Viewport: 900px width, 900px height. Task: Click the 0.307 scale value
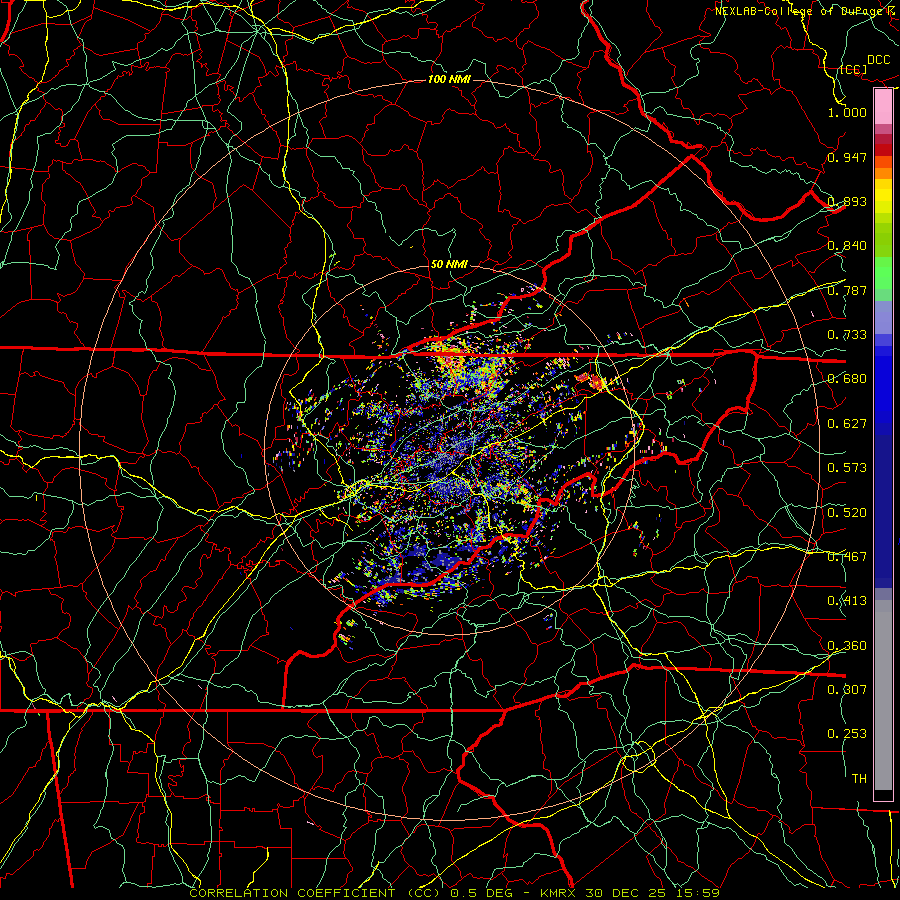pos(847,690)
